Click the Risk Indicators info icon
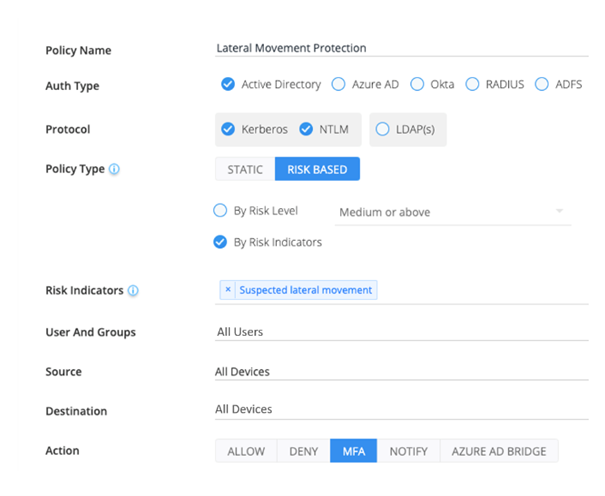605x496 pixels. click(x=133, y=291)
